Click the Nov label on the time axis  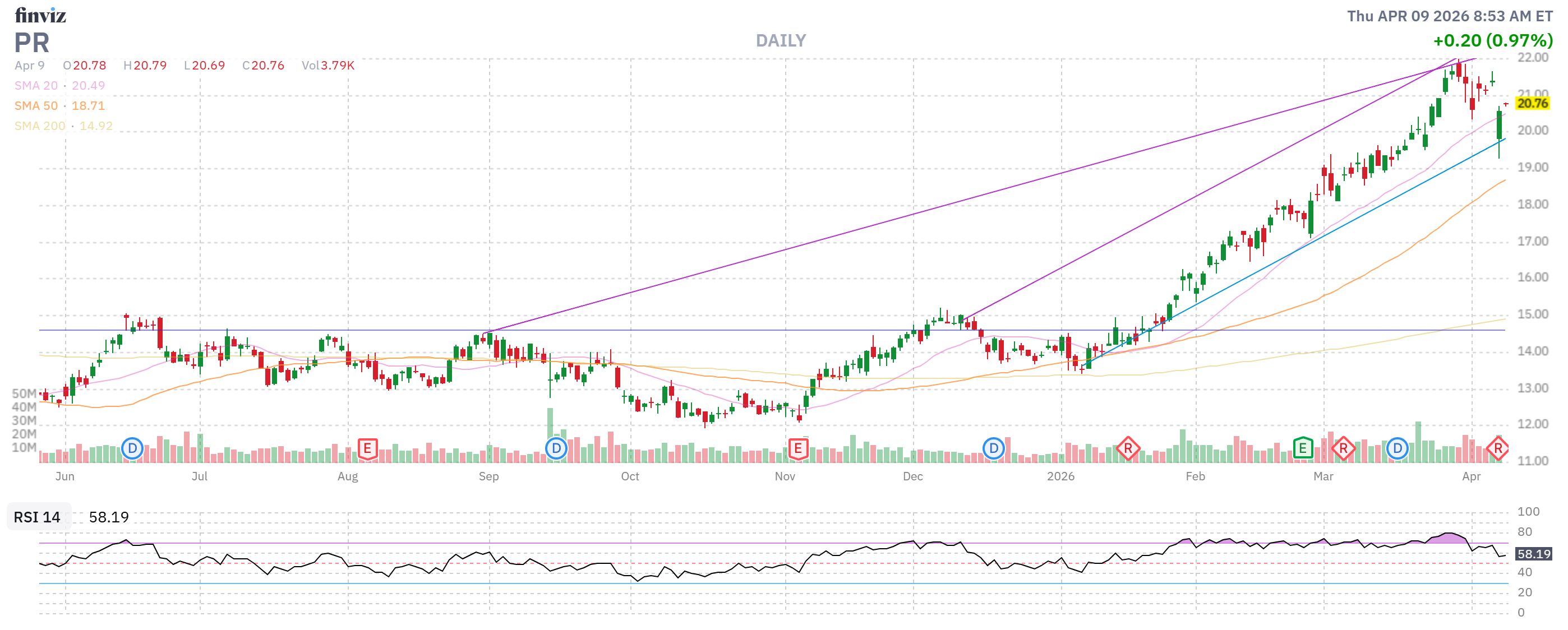(x=785, y=477)
